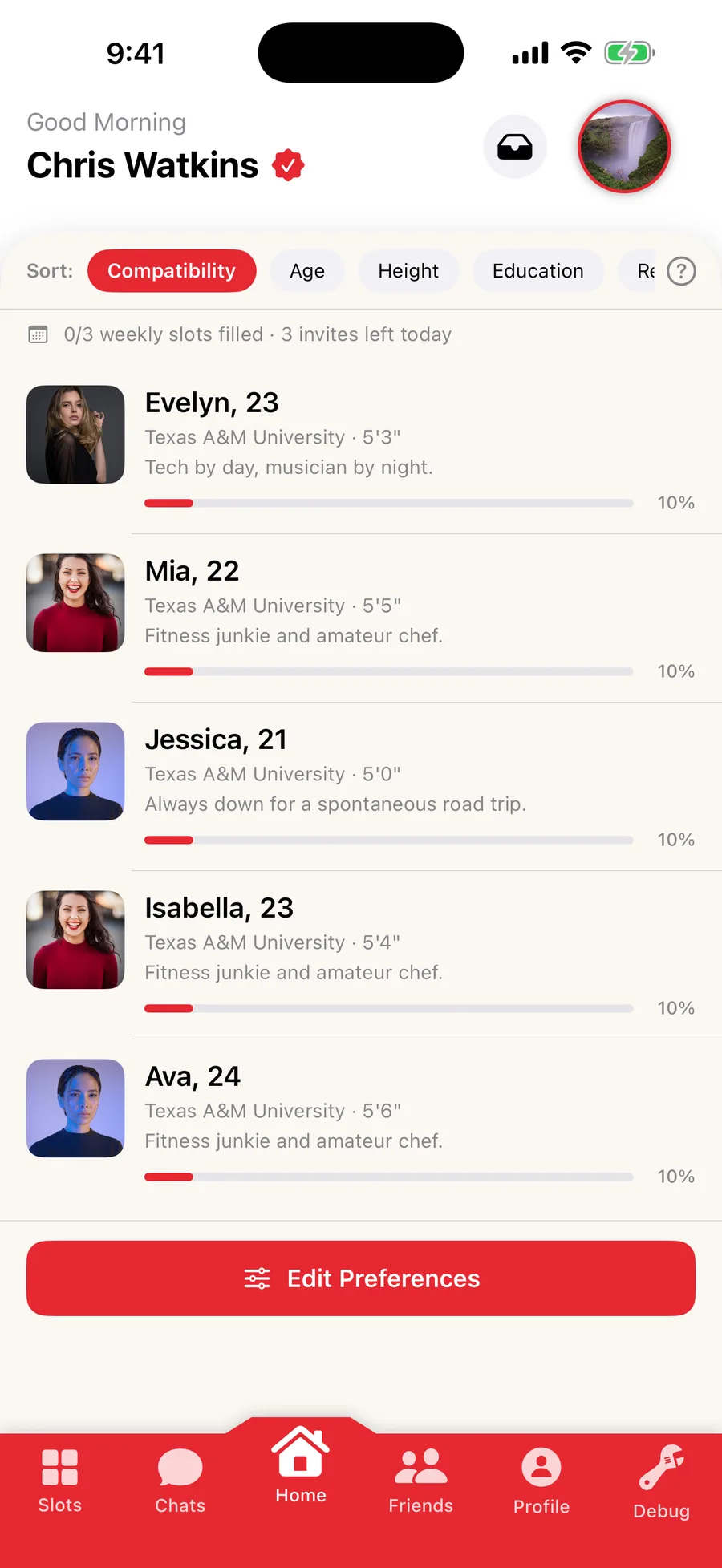This screenshot has width=722, height=1568.
Task: Sort matches by Compatibility
Action: click(172, 271)
